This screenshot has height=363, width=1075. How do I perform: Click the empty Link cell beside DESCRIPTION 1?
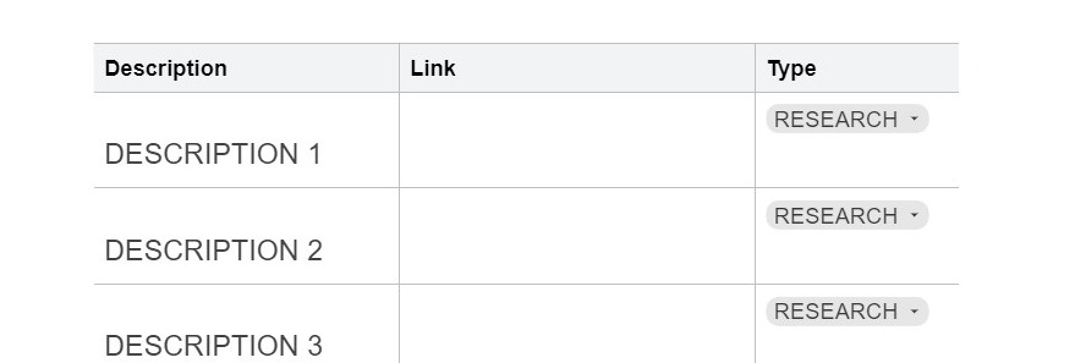tap(577, 140)
